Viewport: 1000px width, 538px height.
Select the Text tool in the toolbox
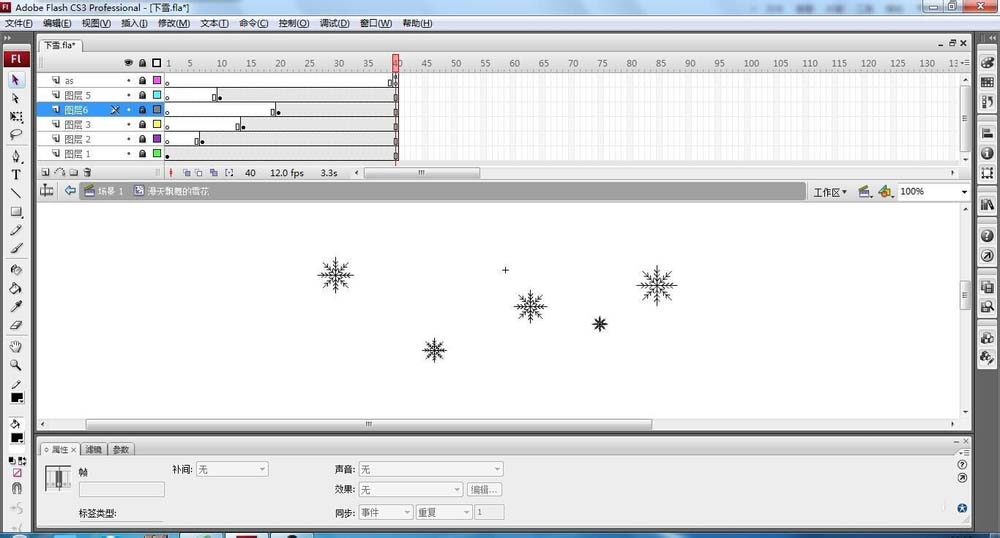pos(16,174)
